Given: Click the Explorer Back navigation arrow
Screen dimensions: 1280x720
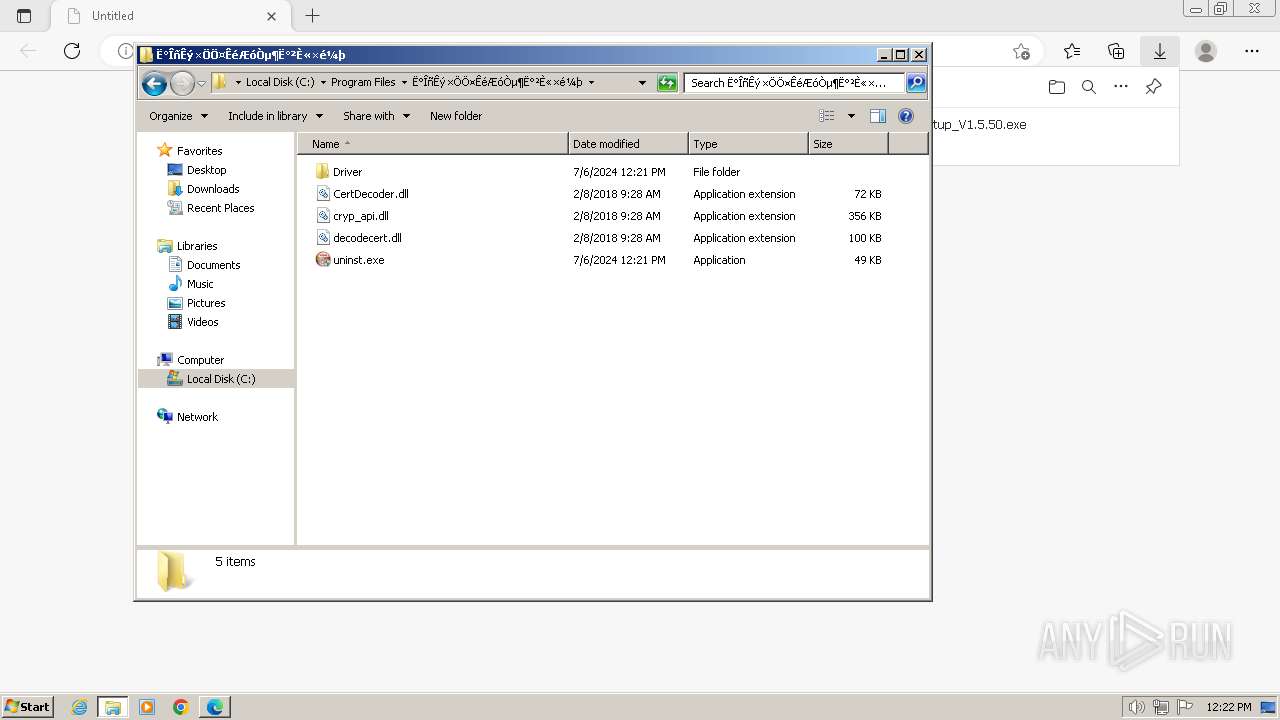Looking at the screenshot, I should 154,83.
